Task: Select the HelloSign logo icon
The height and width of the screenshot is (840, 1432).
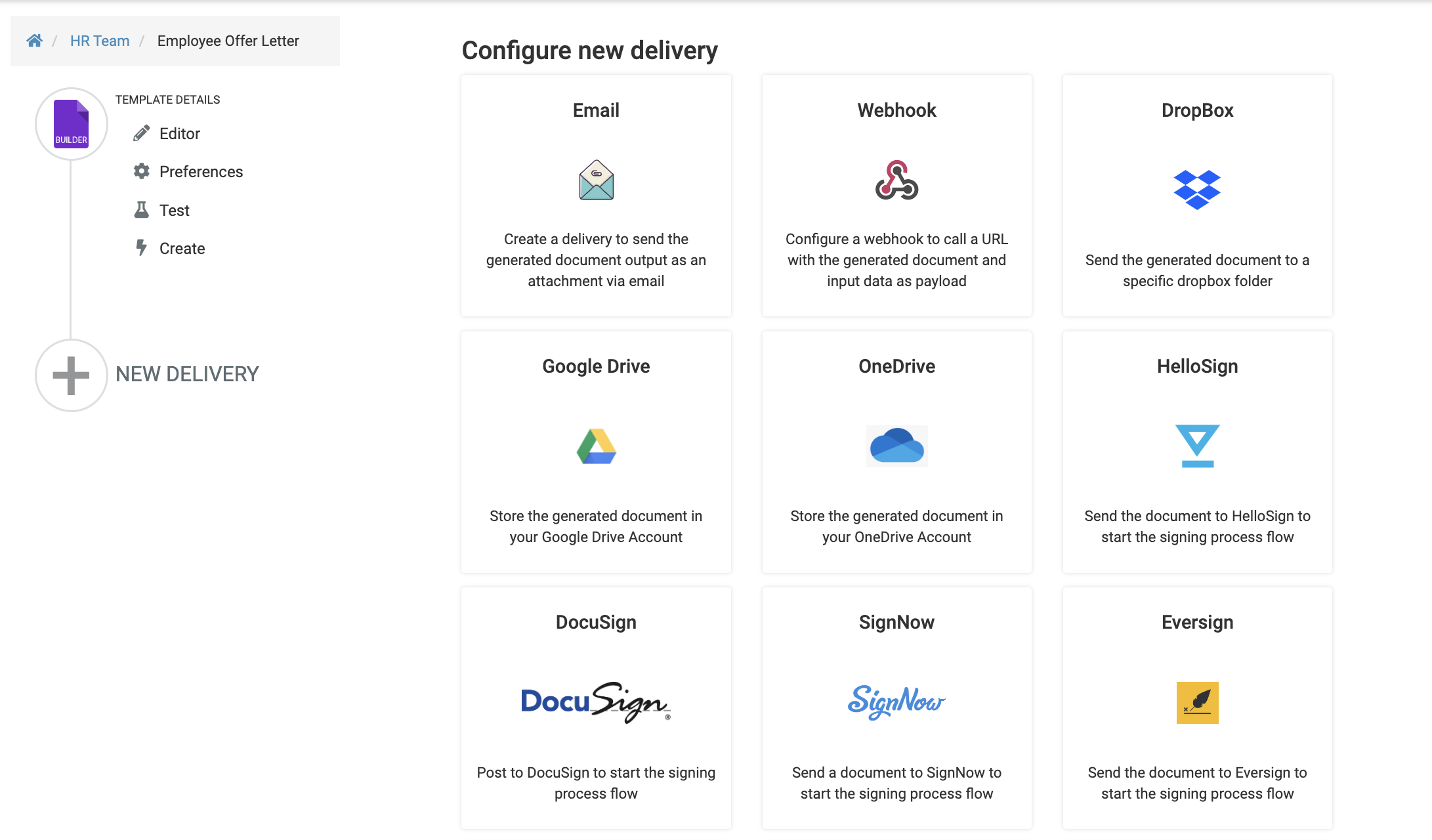Action: coord(1197,446)
